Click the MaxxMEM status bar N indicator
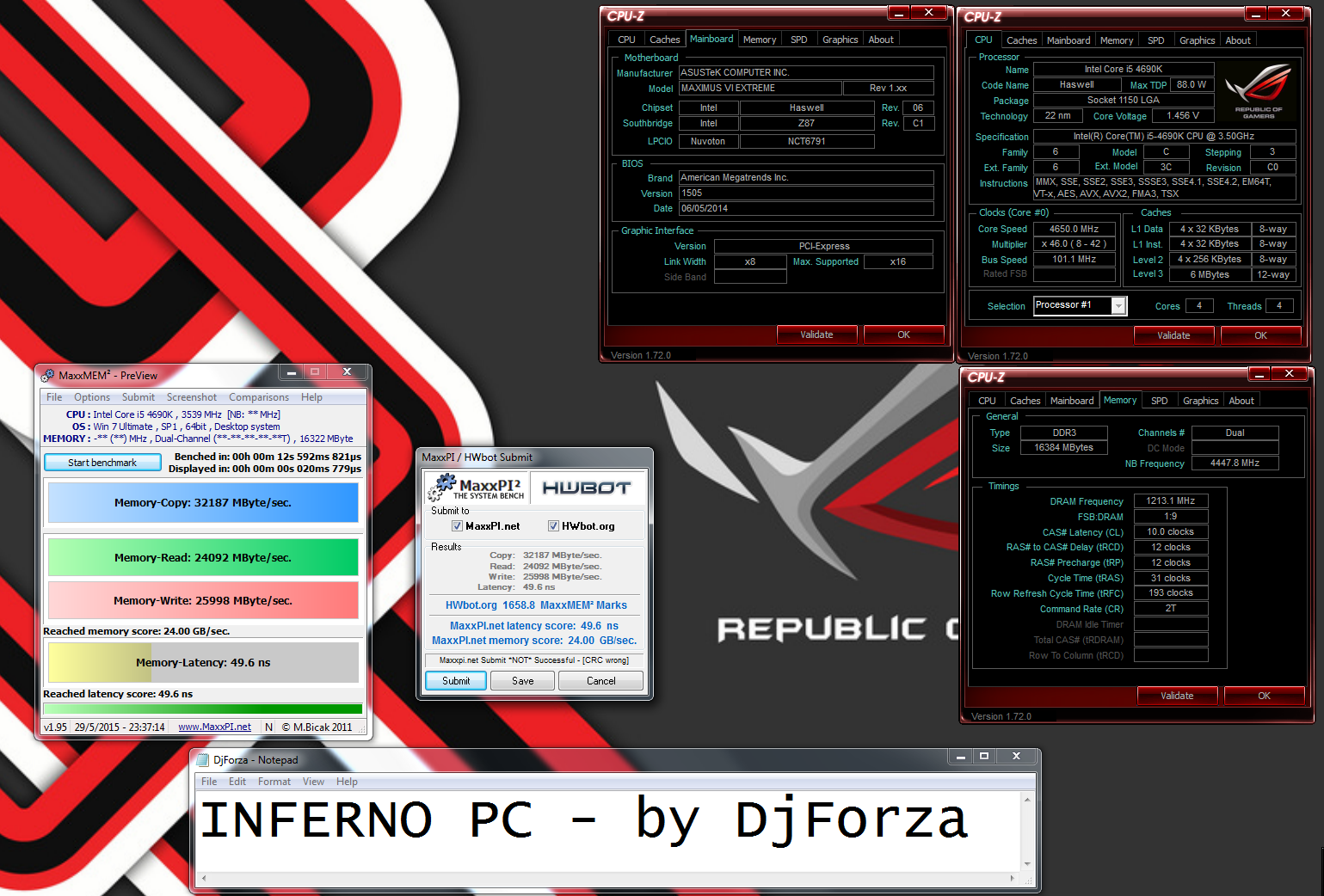This screenshot has width=1324, height=896. (268, 727)
